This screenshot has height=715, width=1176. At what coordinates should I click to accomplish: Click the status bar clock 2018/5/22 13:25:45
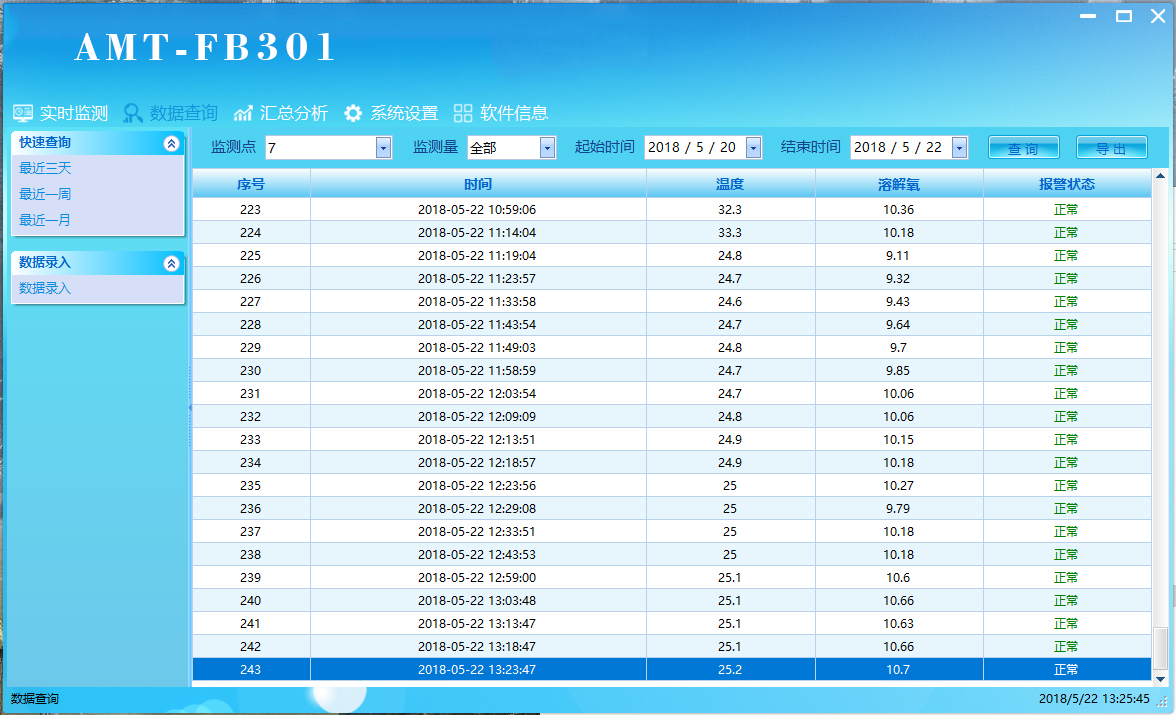pos(1094,699)
